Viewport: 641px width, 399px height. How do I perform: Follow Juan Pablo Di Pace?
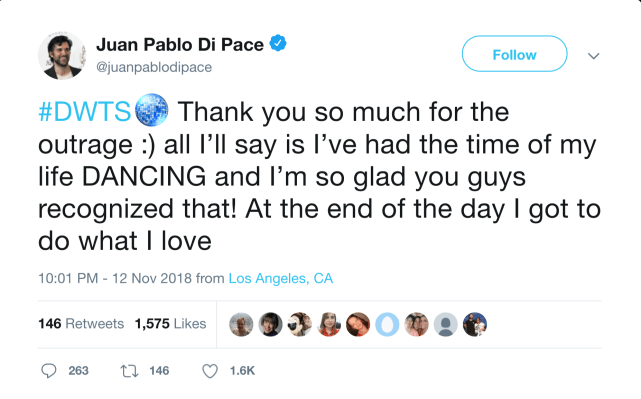point(514,54)
